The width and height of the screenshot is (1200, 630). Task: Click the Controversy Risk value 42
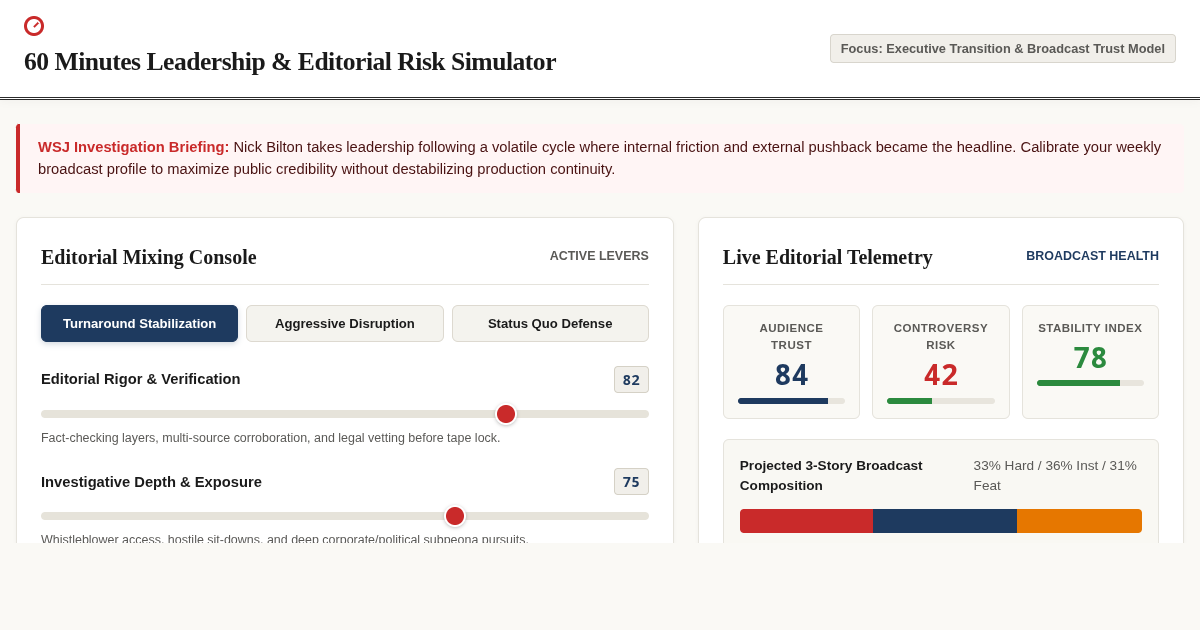[x=941, y=376]
